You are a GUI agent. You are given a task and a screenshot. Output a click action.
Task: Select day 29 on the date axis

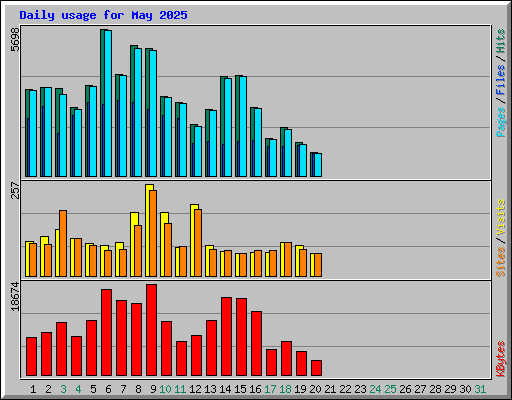coord(450,389)
